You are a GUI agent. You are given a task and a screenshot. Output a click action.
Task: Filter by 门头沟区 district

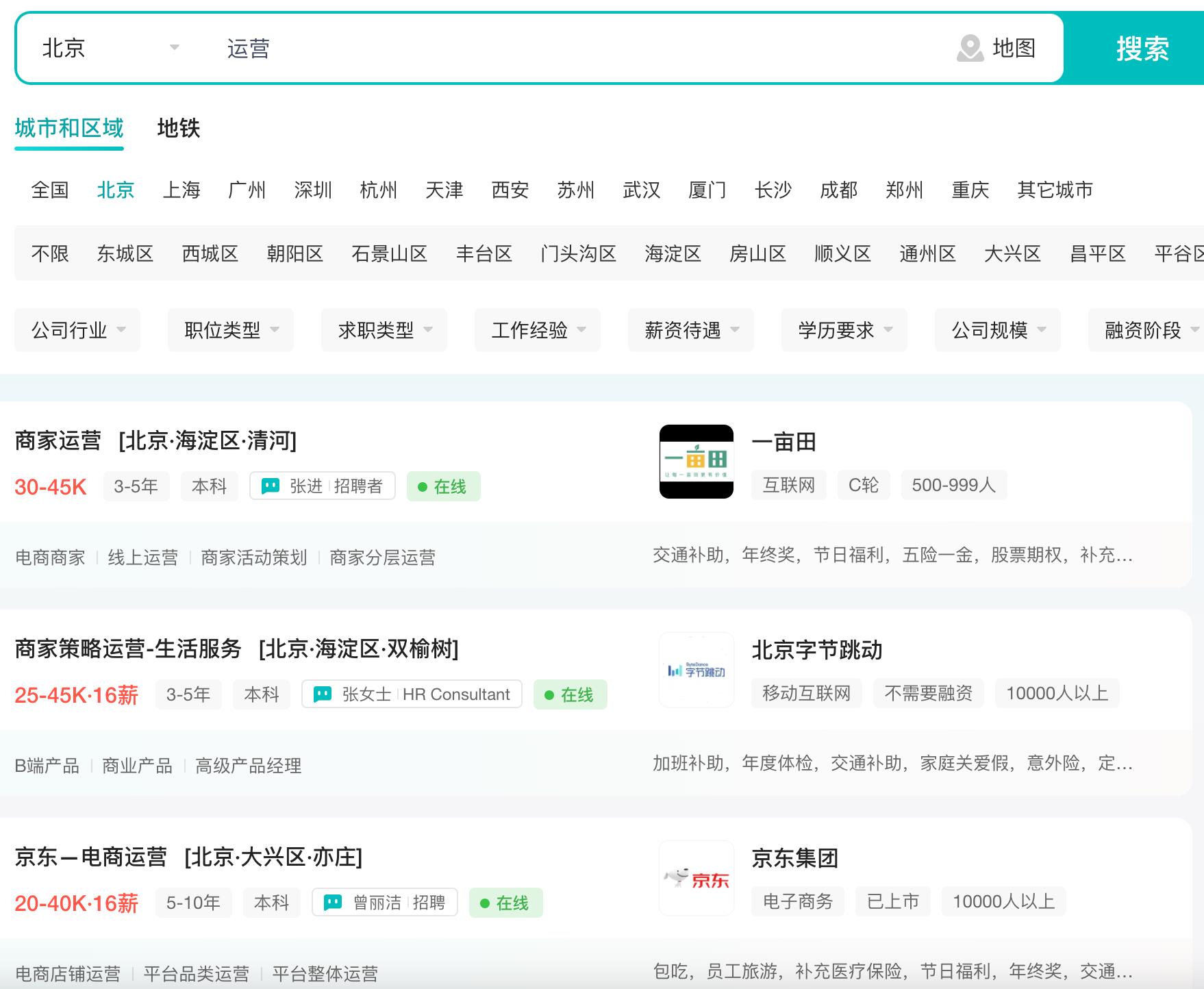[579, 254]
